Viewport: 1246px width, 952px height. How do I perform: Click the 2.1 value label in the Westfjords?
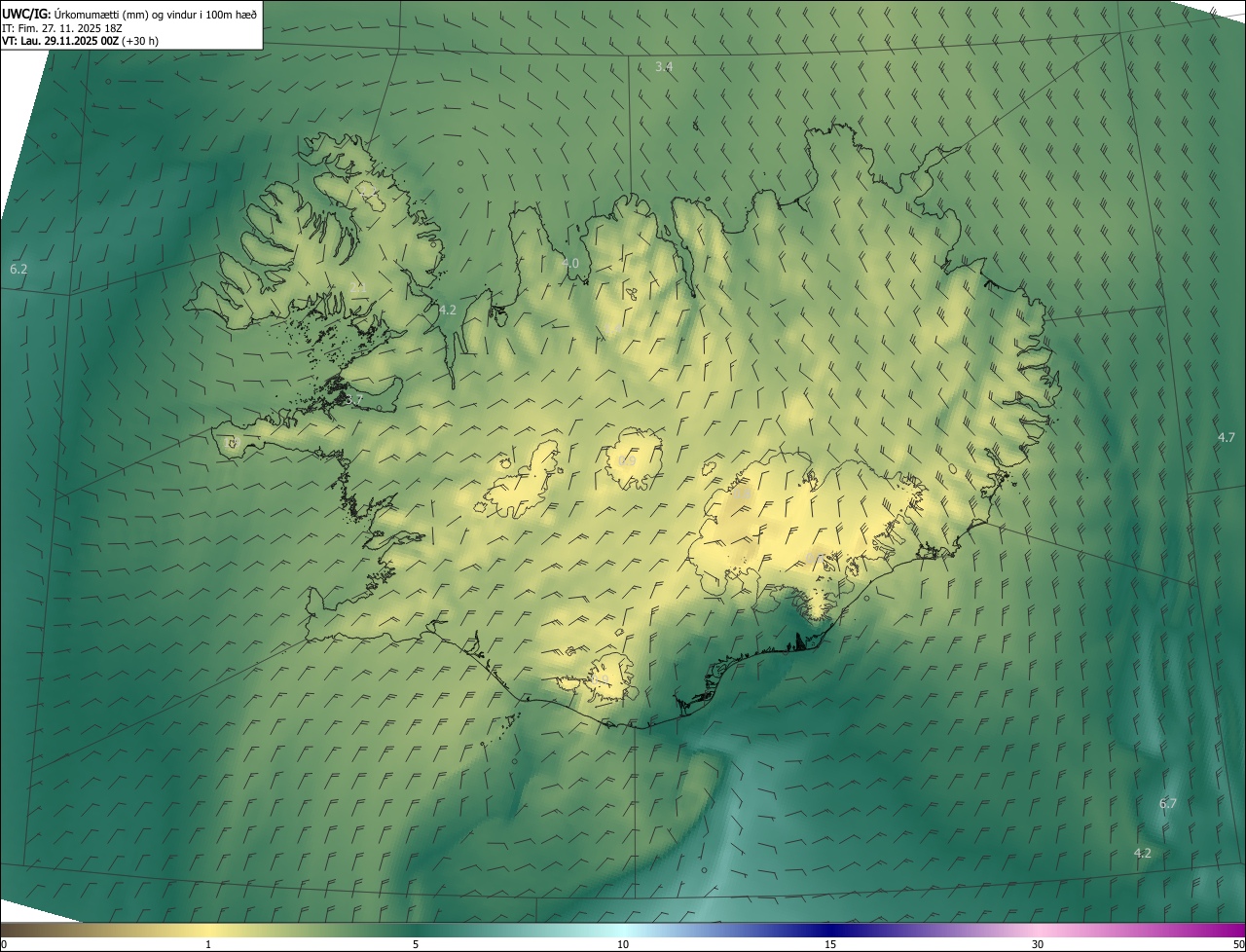coord(358,288)
